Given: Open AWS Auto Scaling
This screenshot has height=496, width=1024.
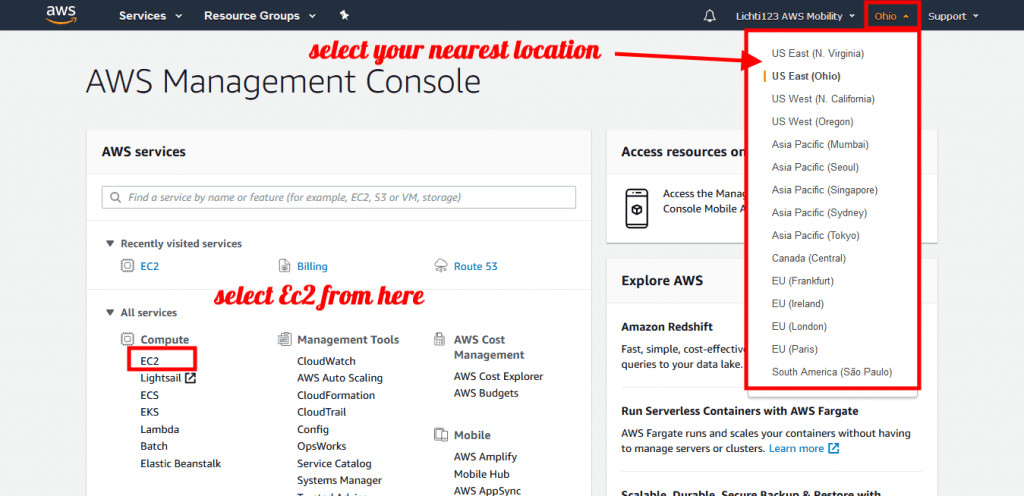Looking at the screenshot, I should (340, 378).
